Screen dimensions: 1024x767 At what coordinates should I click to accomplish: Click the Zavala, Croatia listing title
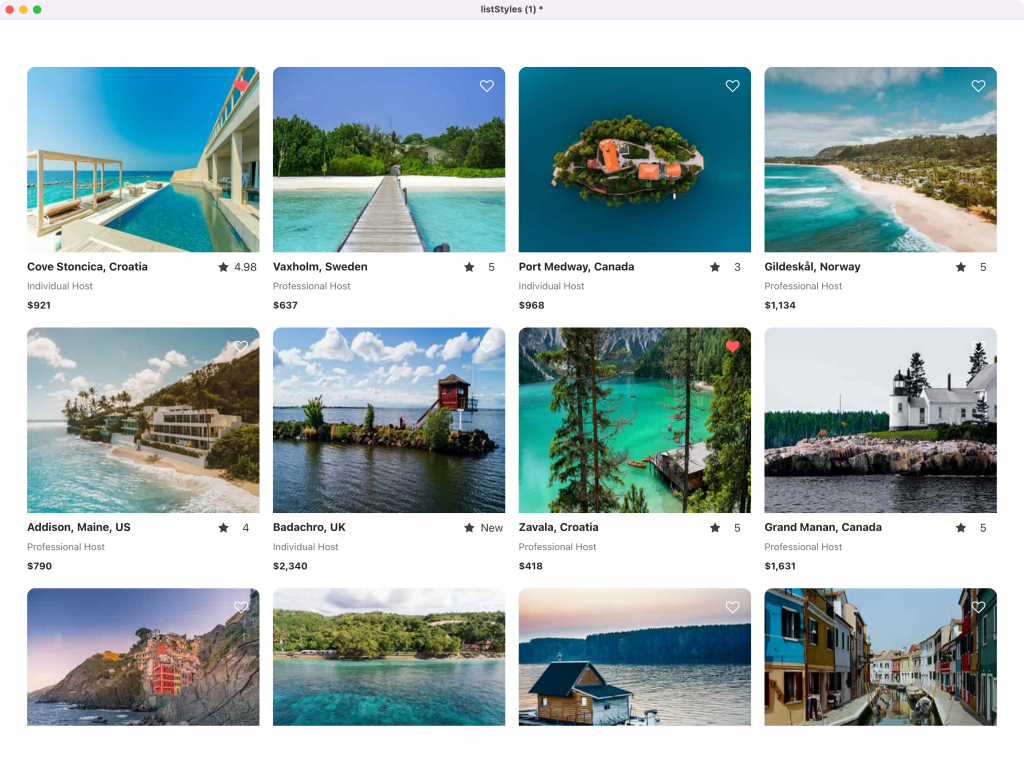point(558,527)
